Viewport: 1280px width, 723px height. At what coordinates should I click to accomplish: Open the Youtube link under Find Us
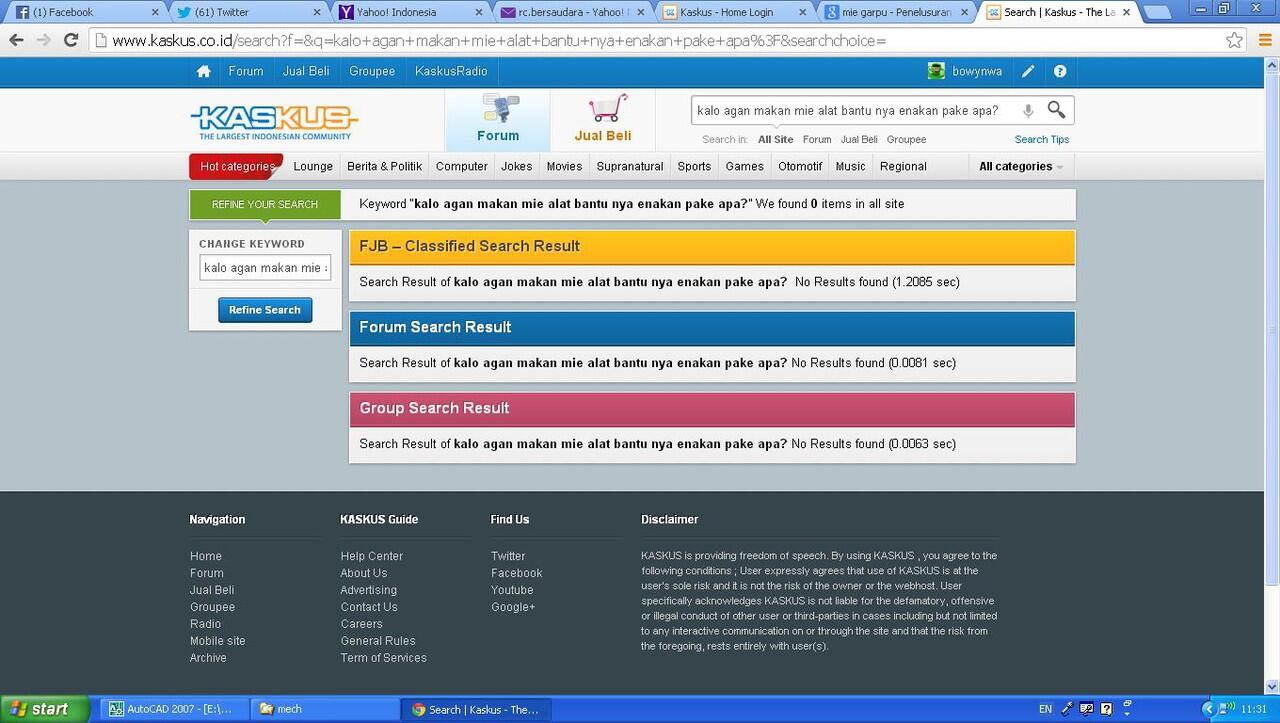pyautogui.click(x=512, y=590)
